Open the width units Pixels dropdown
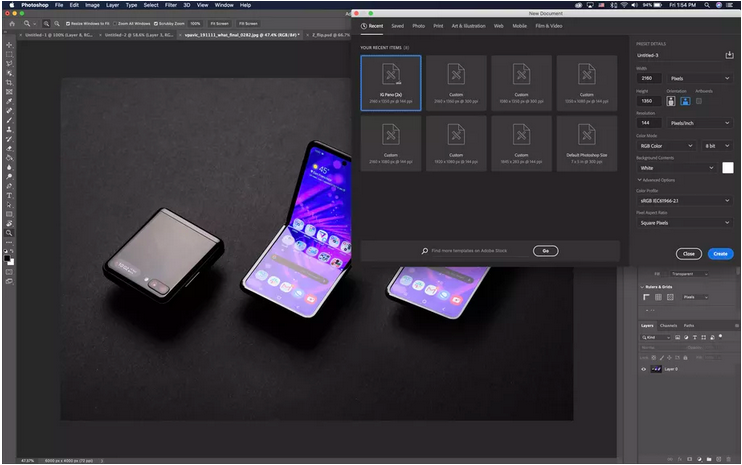The image size is (742, 465). click(699, 78)
